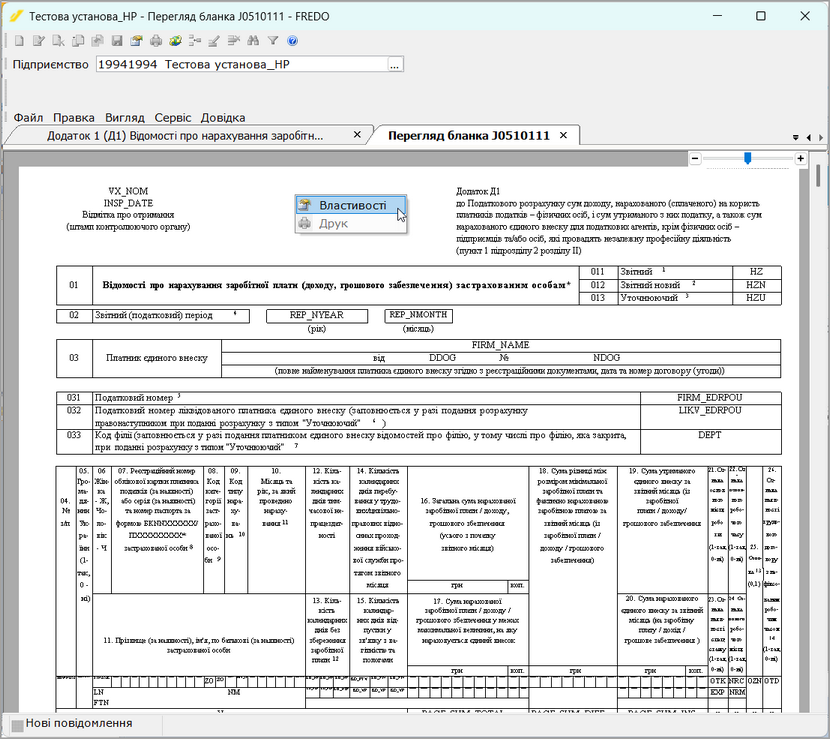Click the sign document pen icon
Screen dimensions: 830x739
tap(214, 41)
